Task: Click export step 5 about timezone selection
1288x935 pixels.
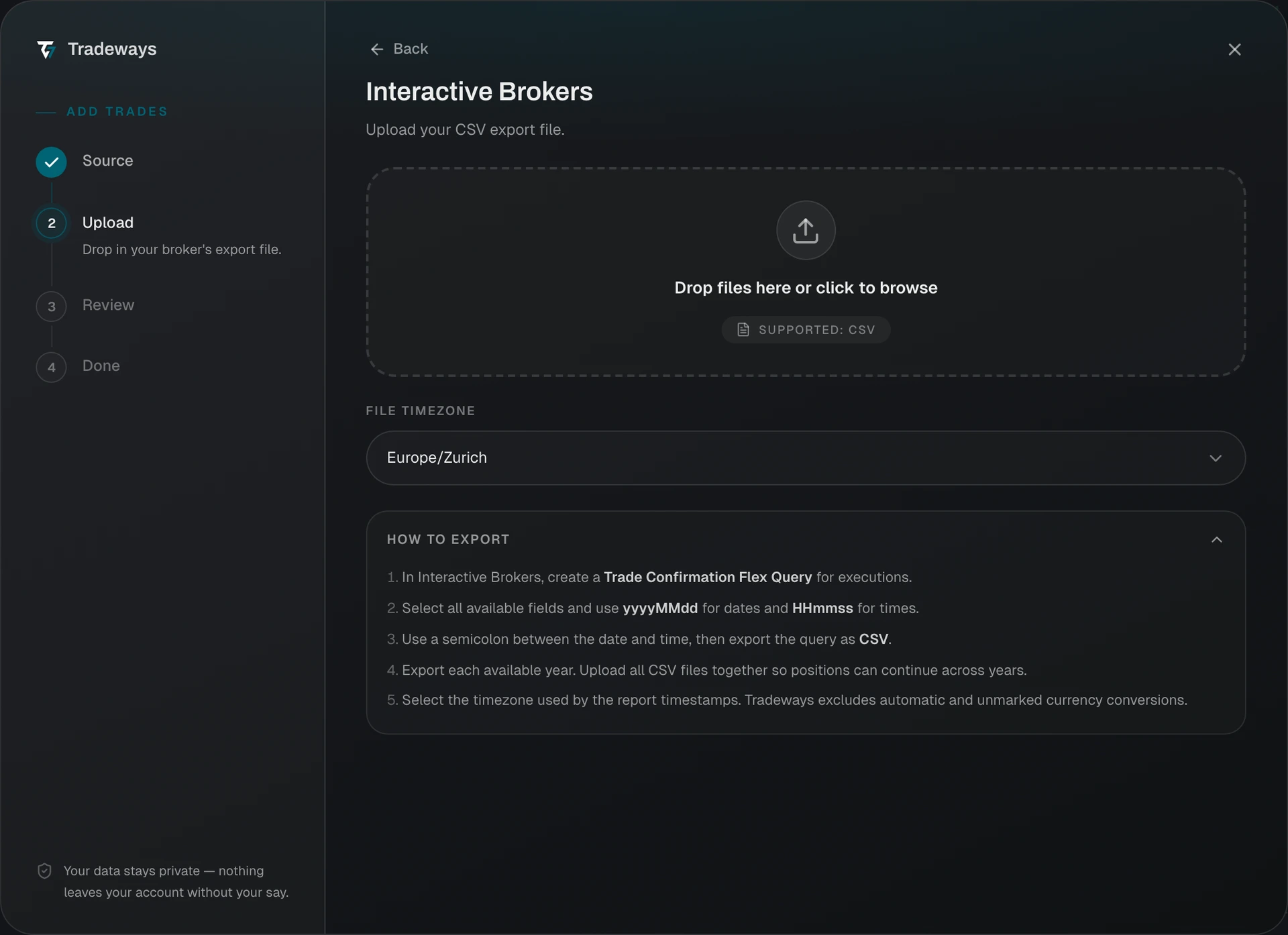Action: click(x=787, y=700)
